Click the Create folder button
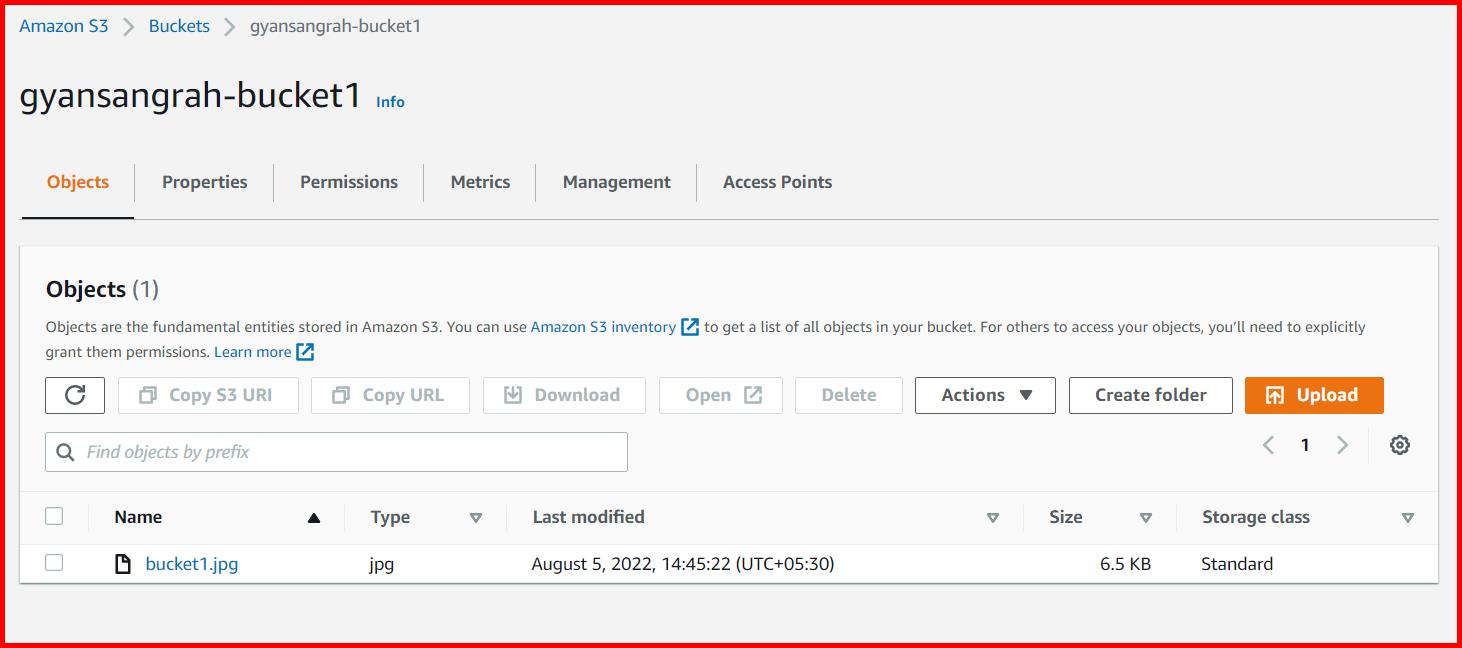 pos(1150,395)
